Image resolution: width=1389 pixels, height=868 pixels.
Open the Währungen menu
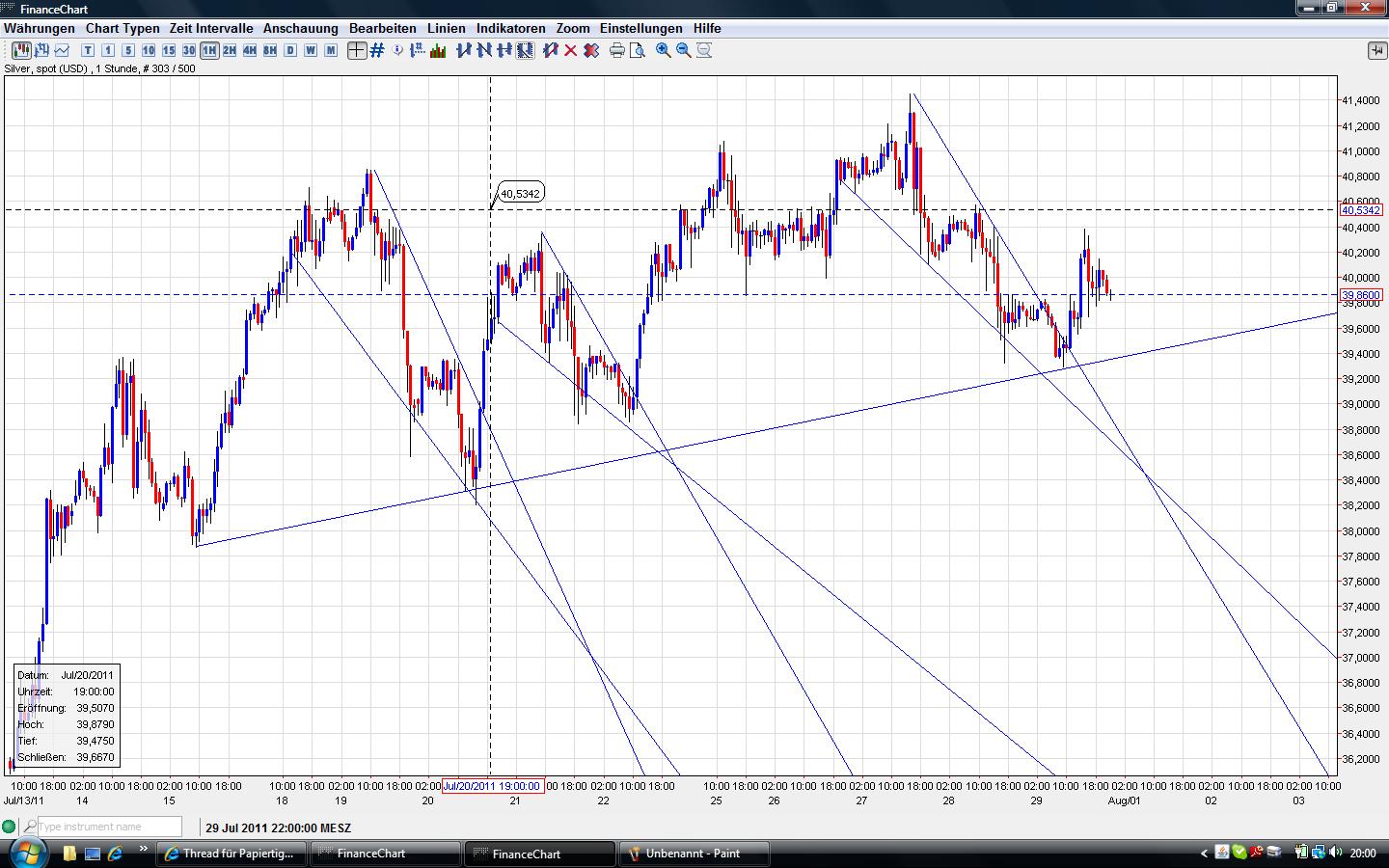pyautogui.click(x=40, y=29)
